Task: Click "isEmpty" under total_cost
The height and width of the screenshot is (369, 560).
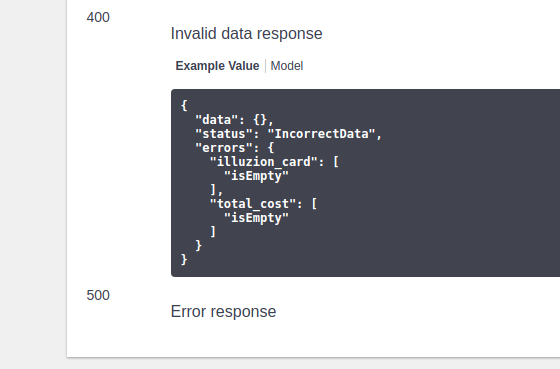Action: (256, 218)
